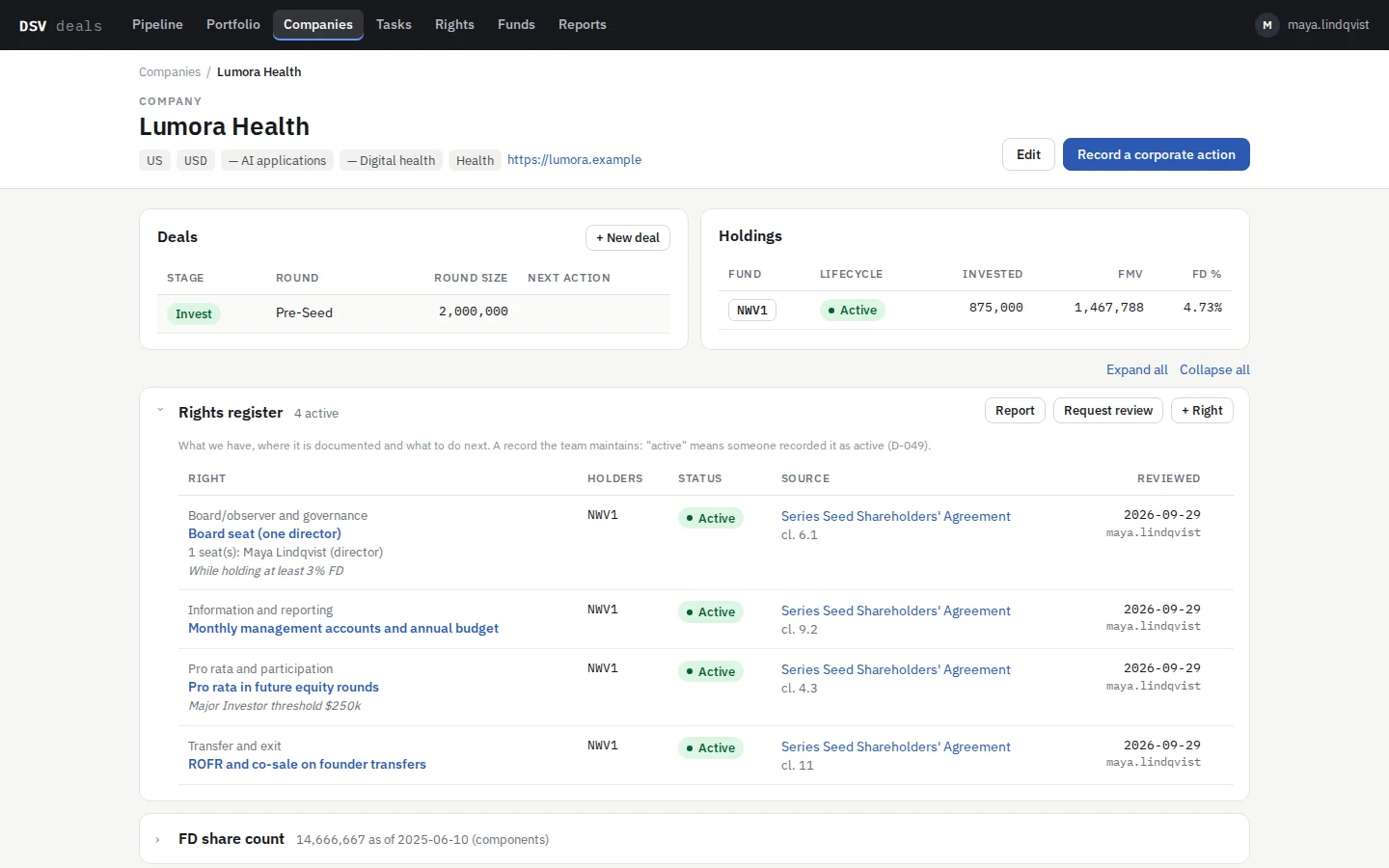Open Pro rata in future equity rounds
This screenshot has height=868, width=1389.
click(x=284, y=688)
